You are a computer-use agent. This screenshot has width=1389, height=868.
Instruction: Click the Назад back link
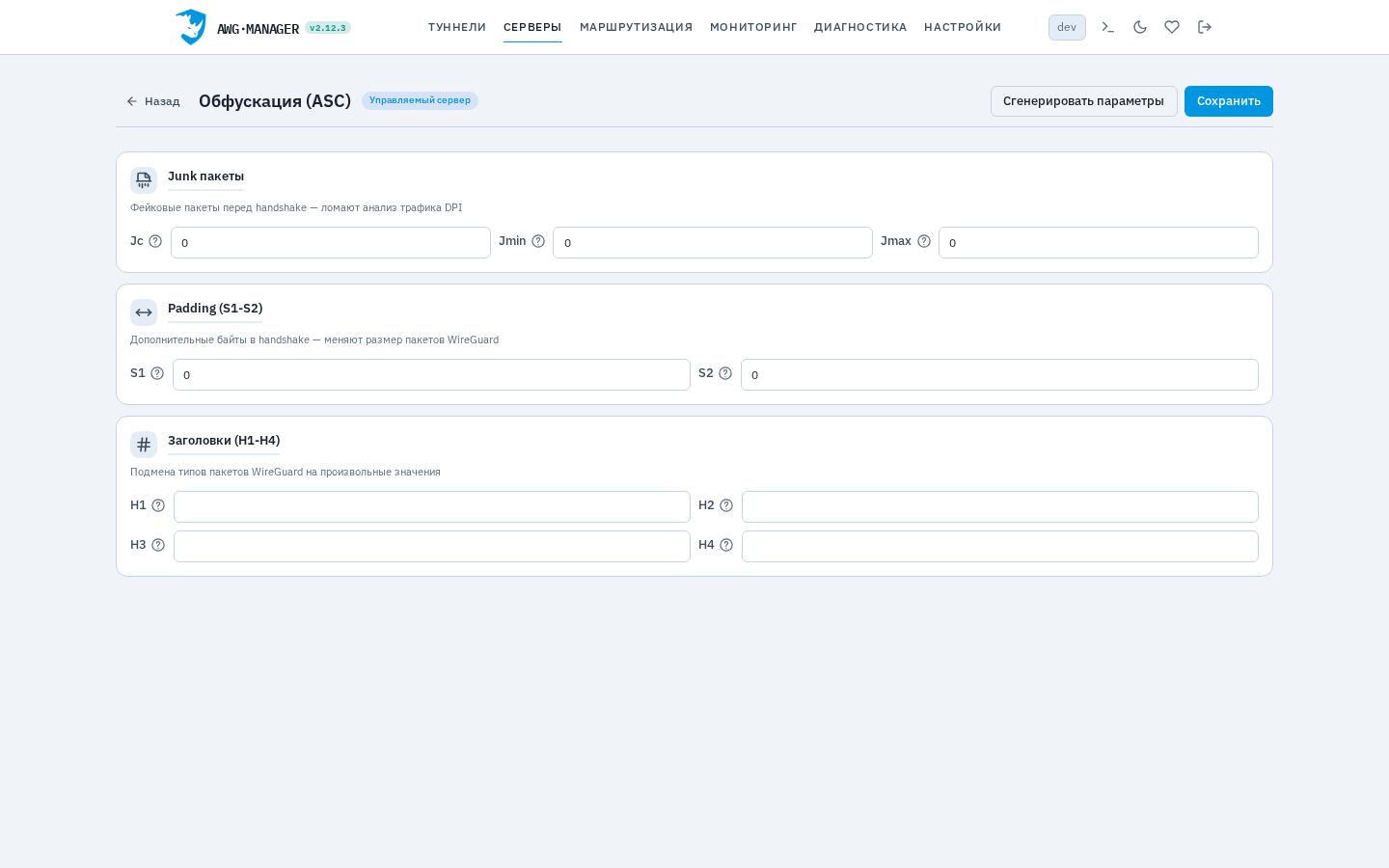(x=153, y=101)
